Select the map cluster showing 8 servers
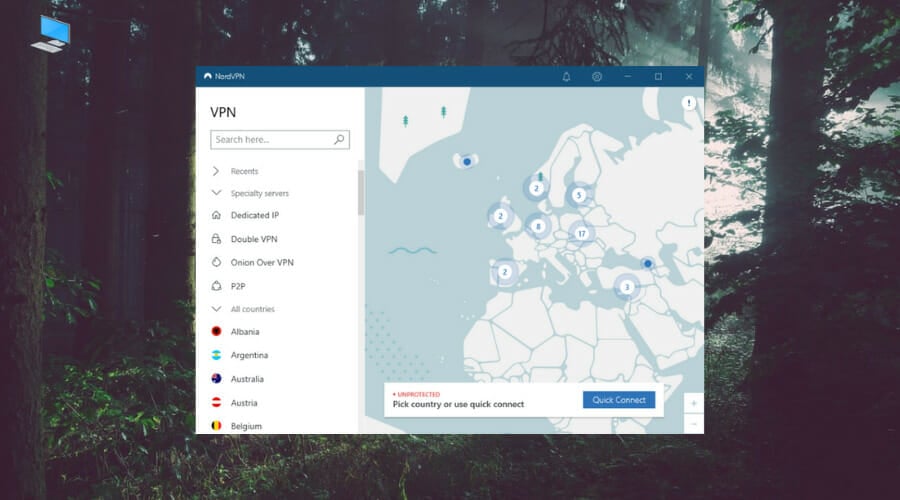Screen dimensions: 900x500 point(538,226)
